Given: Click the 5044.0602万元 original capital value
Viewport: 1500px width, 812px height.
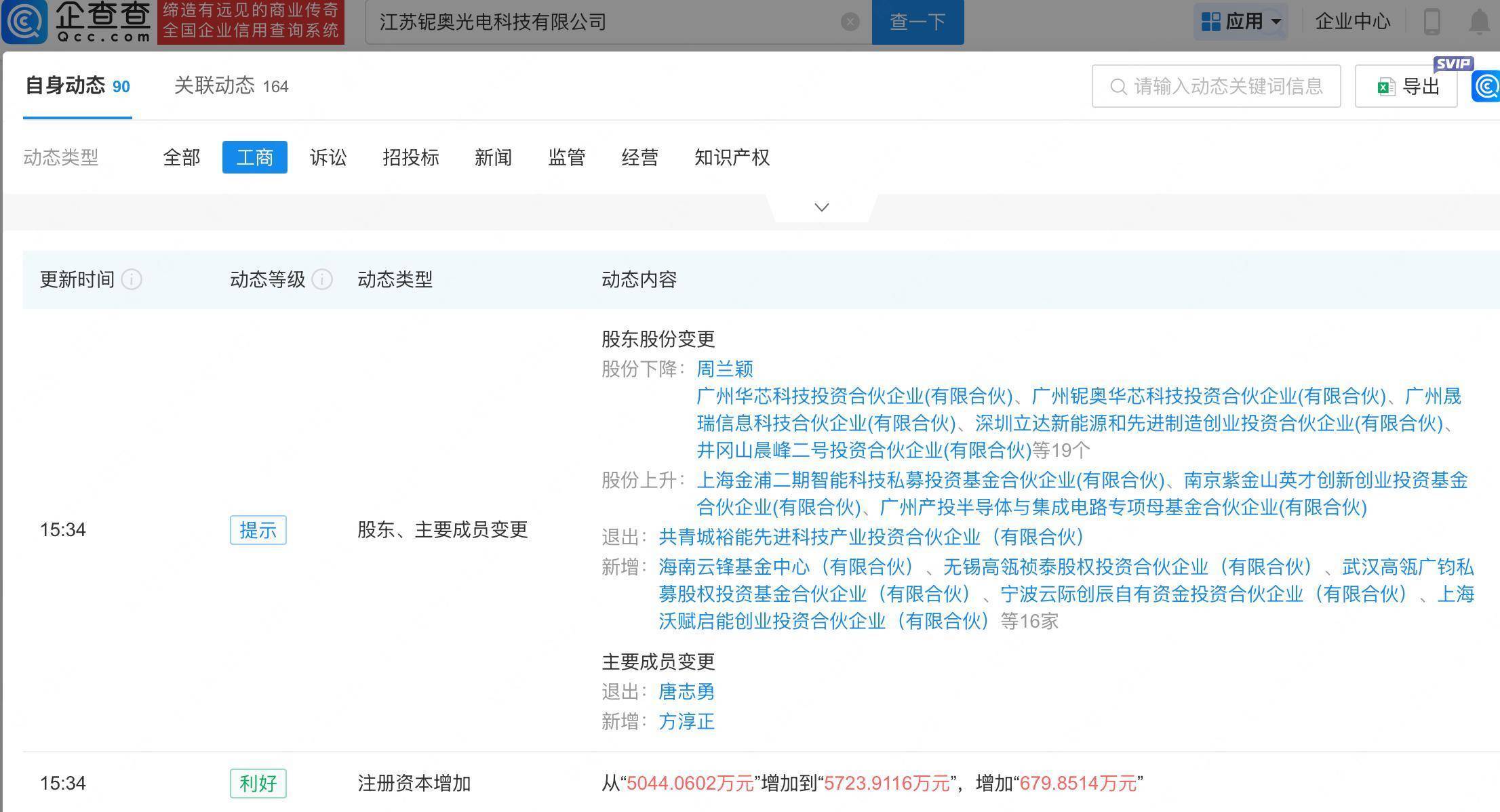Looking at the screenshot, I should pos(690,784).
